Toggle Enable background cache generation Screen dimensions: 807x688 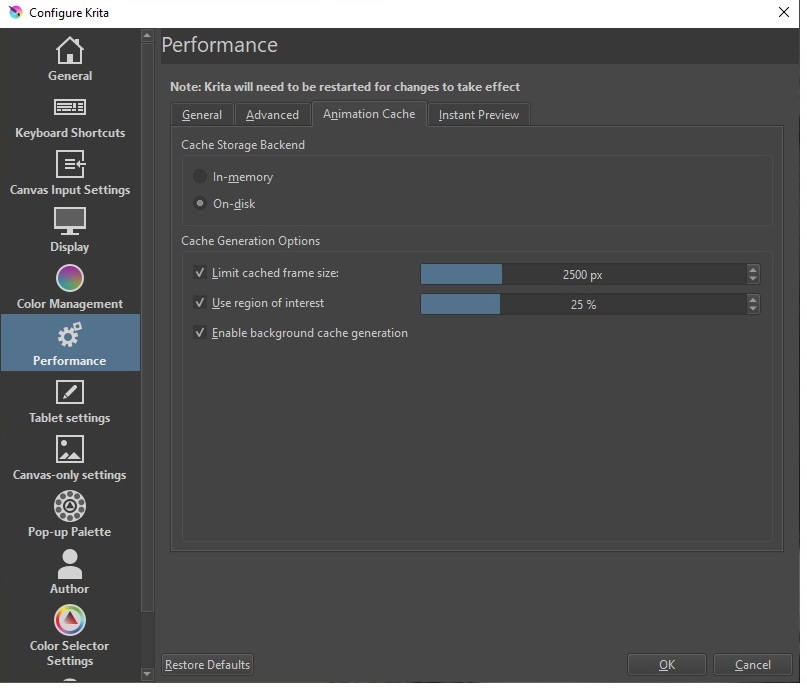click(200, 333)
